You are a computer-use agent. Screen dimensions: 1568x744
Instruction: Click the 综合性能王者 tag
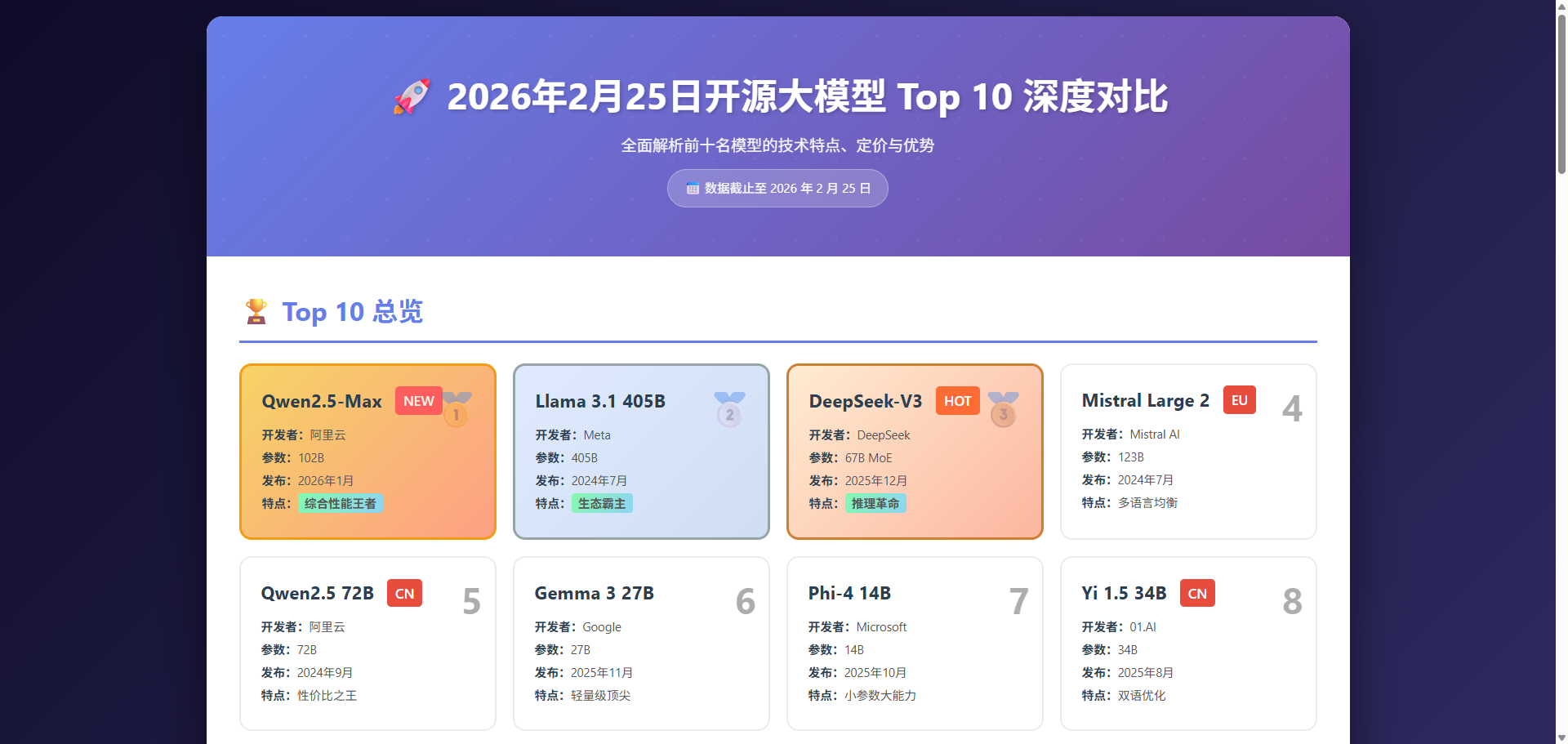tap(341, 504)
